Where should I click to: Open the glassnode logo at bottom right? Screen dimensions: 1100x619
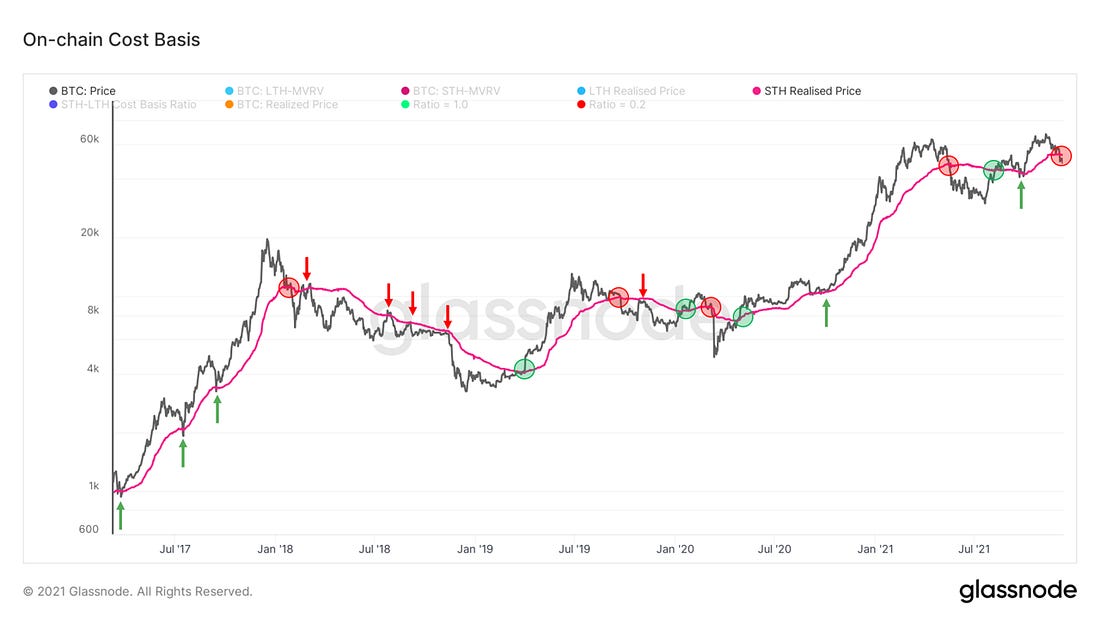click(x=1017, y=591)
